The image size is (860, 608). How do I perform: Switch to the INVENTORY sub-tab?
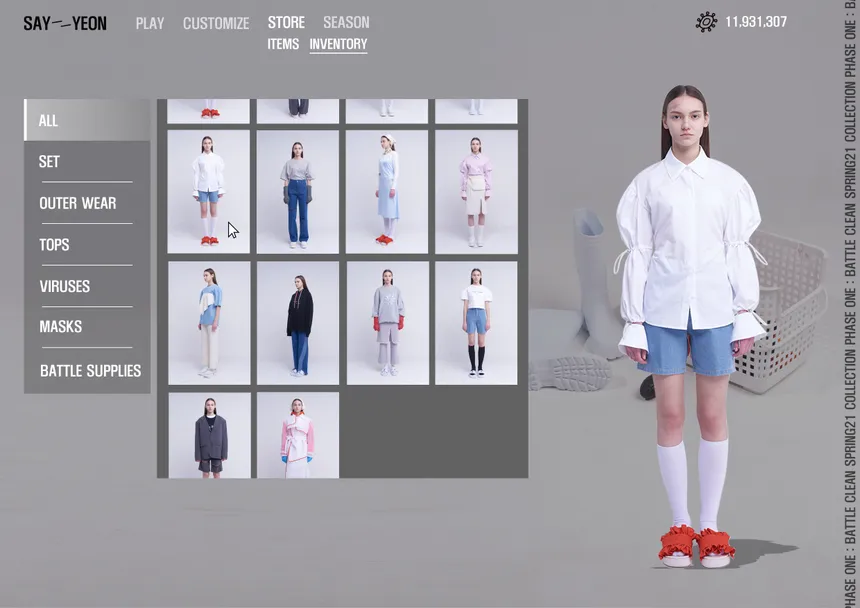coord(338,44)
